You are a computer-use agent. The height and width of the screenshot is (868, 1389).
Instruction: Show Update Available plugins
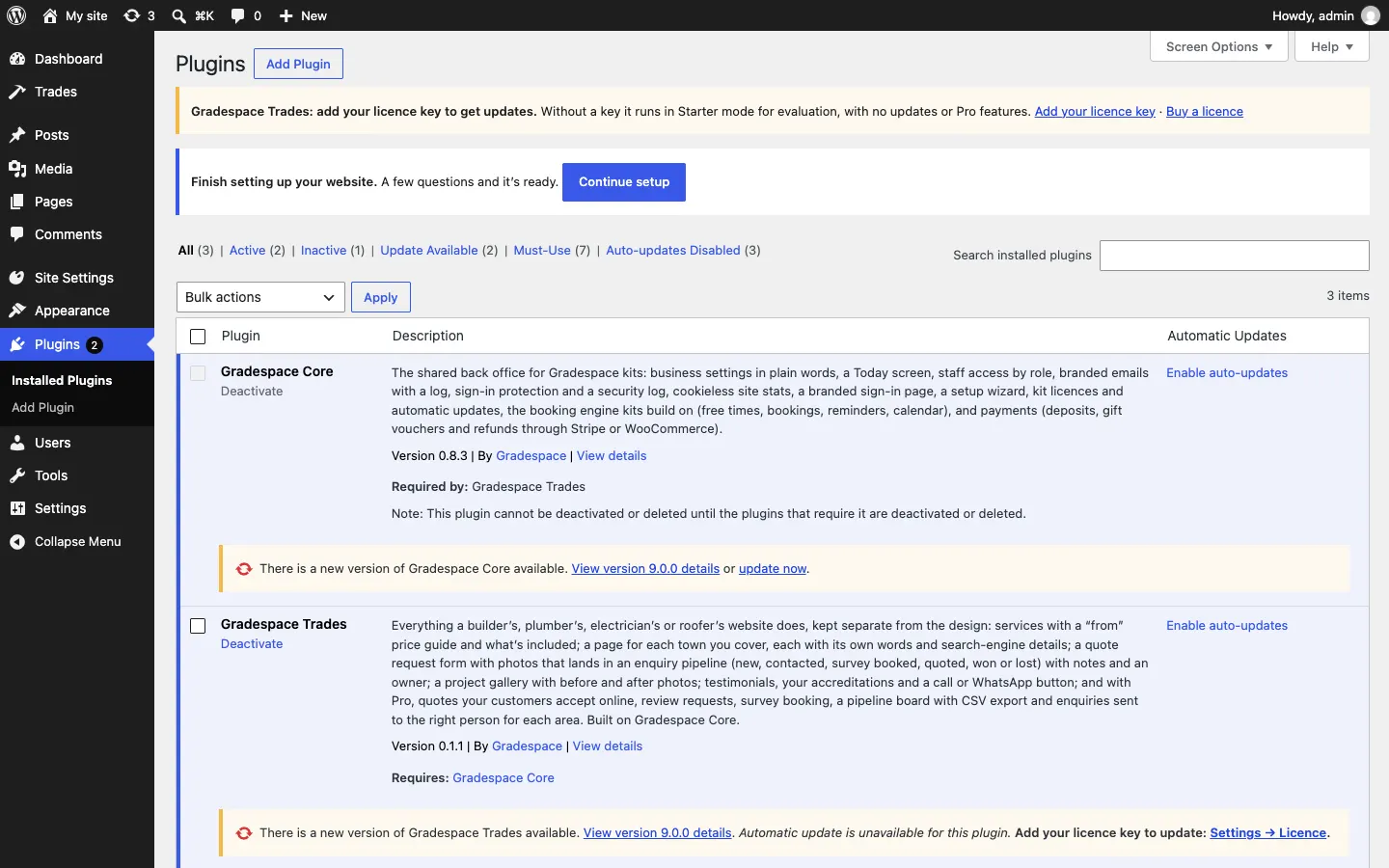(429, 251)
